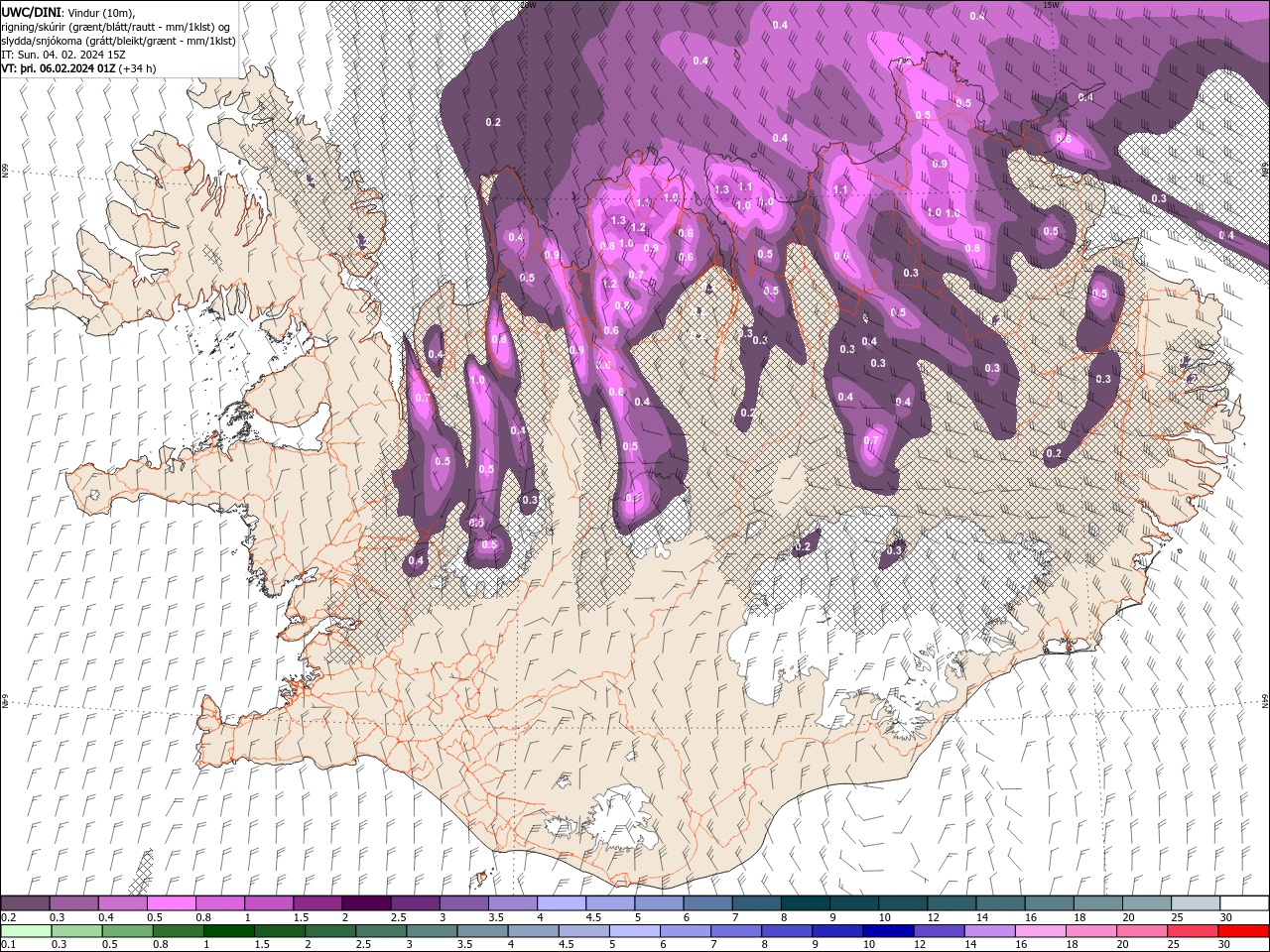The height and width of the screenshot is (952, 1270).
Task: Pick the white top legend swatch above 30
Action: click(1244, 903)
